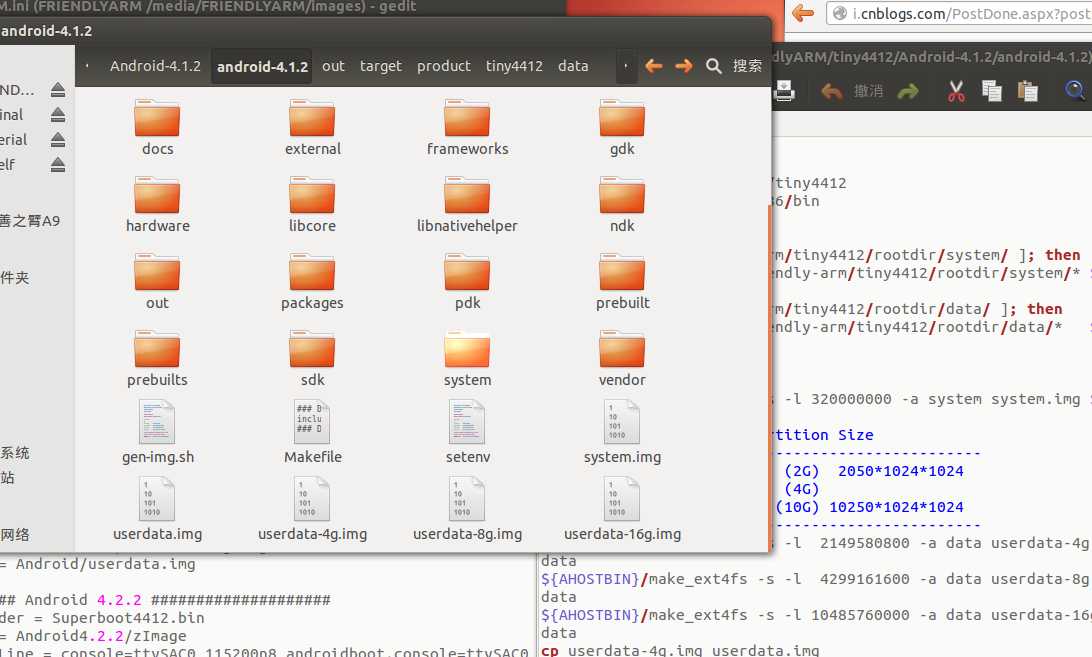Screen dimensions: 1092x657
Task: Eject the ...erial volume in sidebar
Action: [58, 140]
